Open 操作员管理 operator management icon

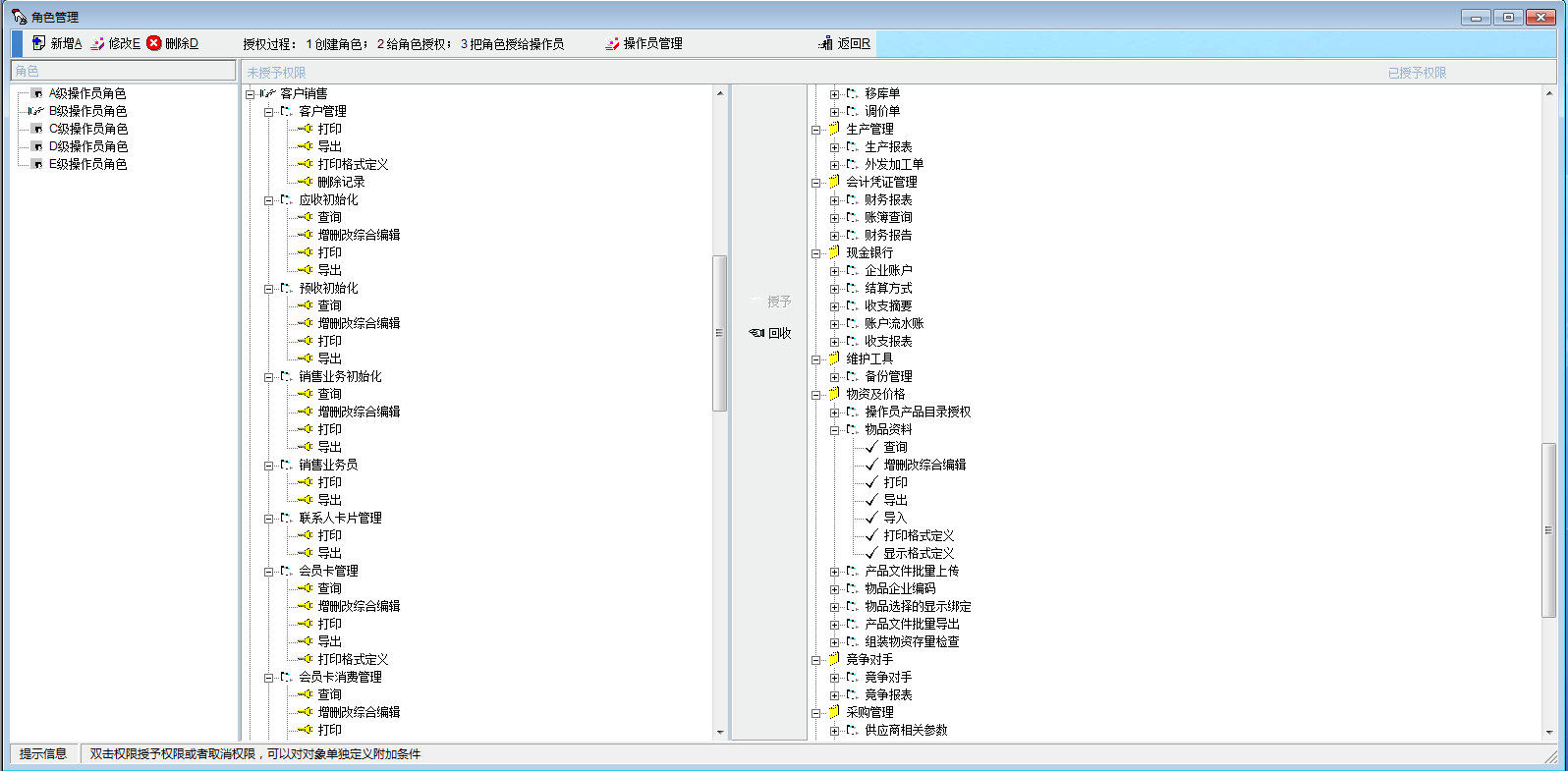(x=612, y=43)
